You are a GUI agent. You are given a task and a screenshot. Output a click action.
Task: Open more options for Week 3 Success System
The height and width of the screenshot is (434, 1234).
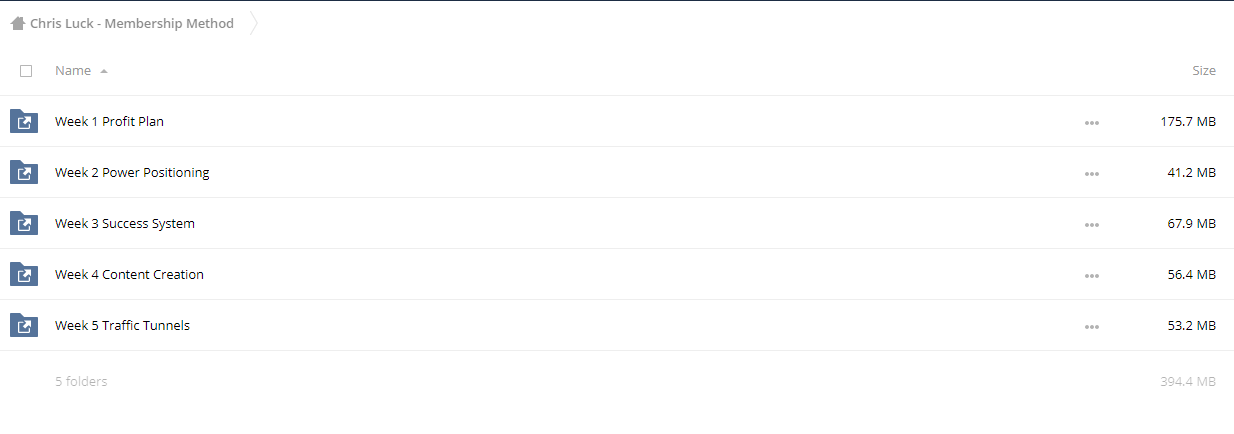1092,225
